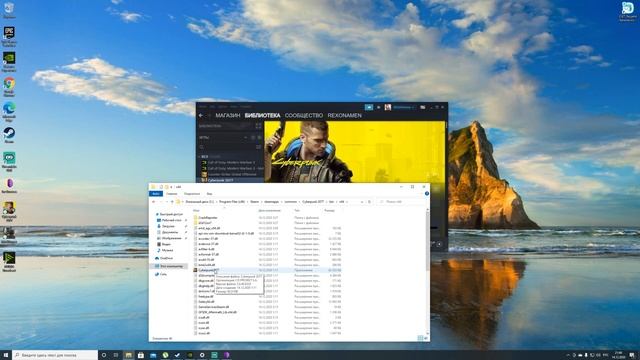Image resolution: width=640 pixels, height=360 pixels.
Task: Click Cyberpunk 2077 in the address path
Action: [x=313, y=202]
